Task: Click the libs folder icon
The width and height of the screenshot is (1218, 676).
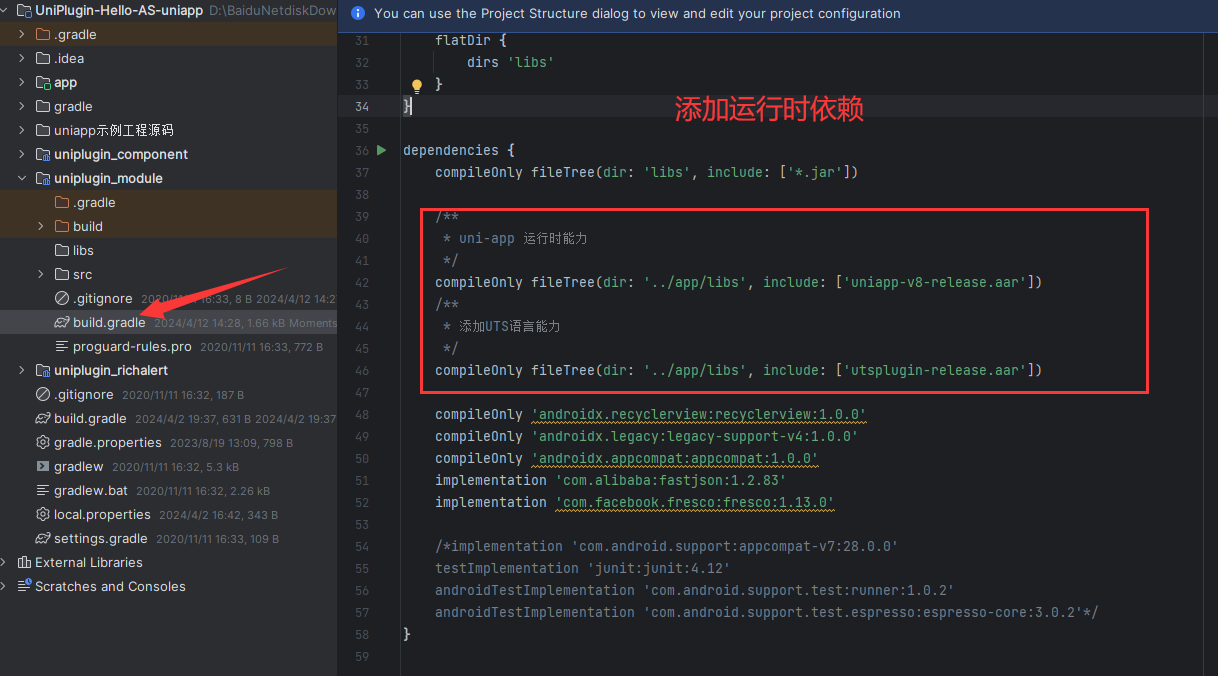Action: coord(62,250)
